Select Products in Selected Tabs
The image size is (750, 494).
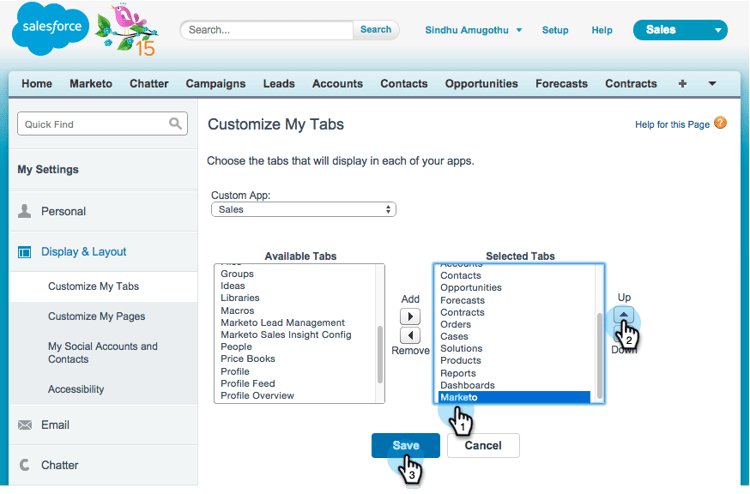(461, 360)
